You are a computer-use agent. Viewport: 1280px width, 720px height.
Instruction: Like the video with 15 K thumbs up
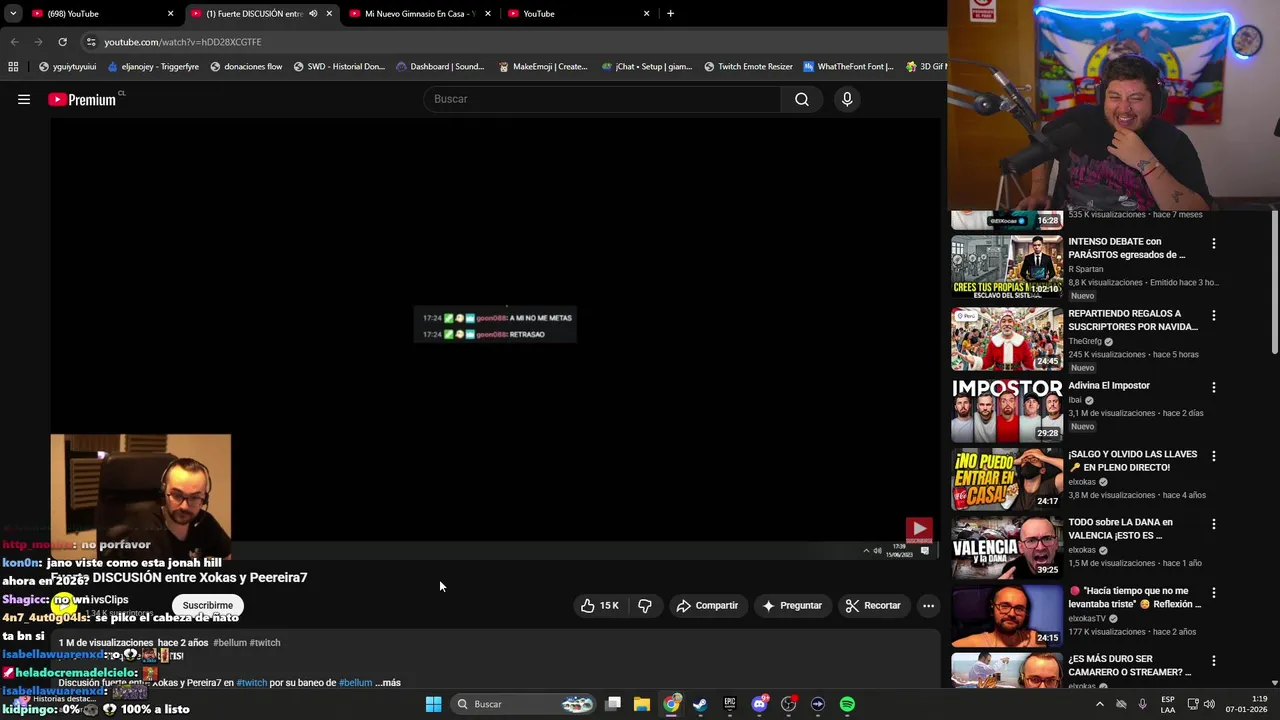tap(600, 605)
